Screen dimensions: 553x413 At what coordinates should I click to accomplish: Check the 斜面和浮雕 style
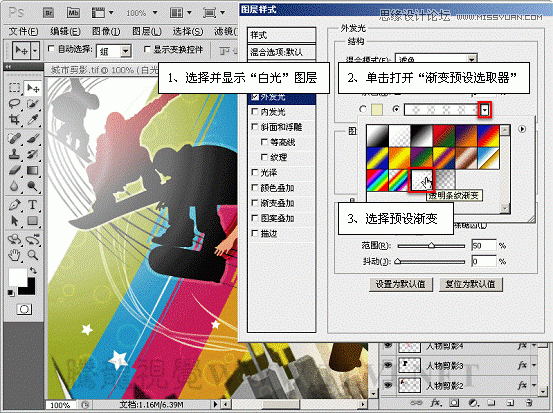tap(255, 127)
